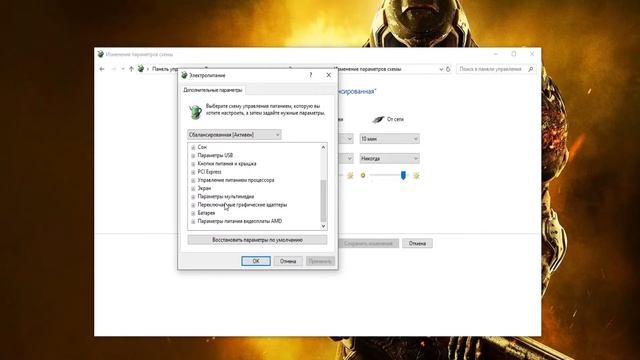Expand the Параметры USB node

(193, 156)
